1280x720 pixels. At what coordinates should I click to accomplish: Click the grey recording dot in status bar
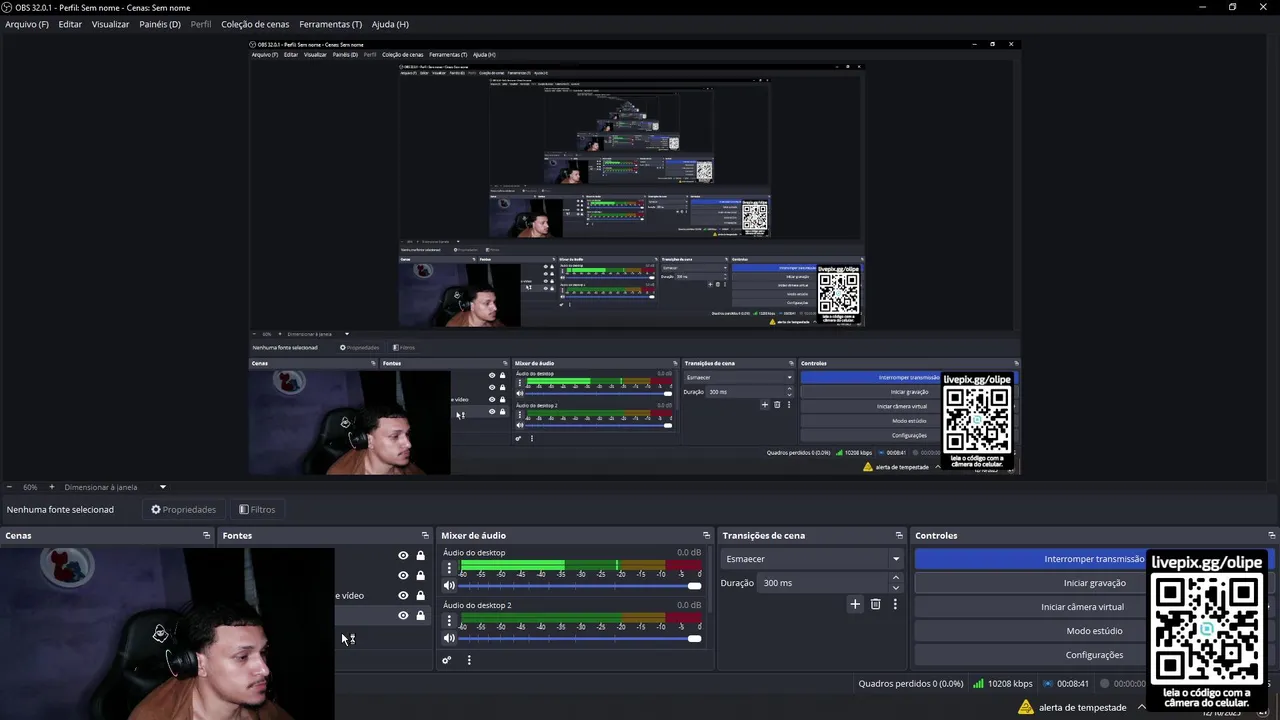(1105, 684)
